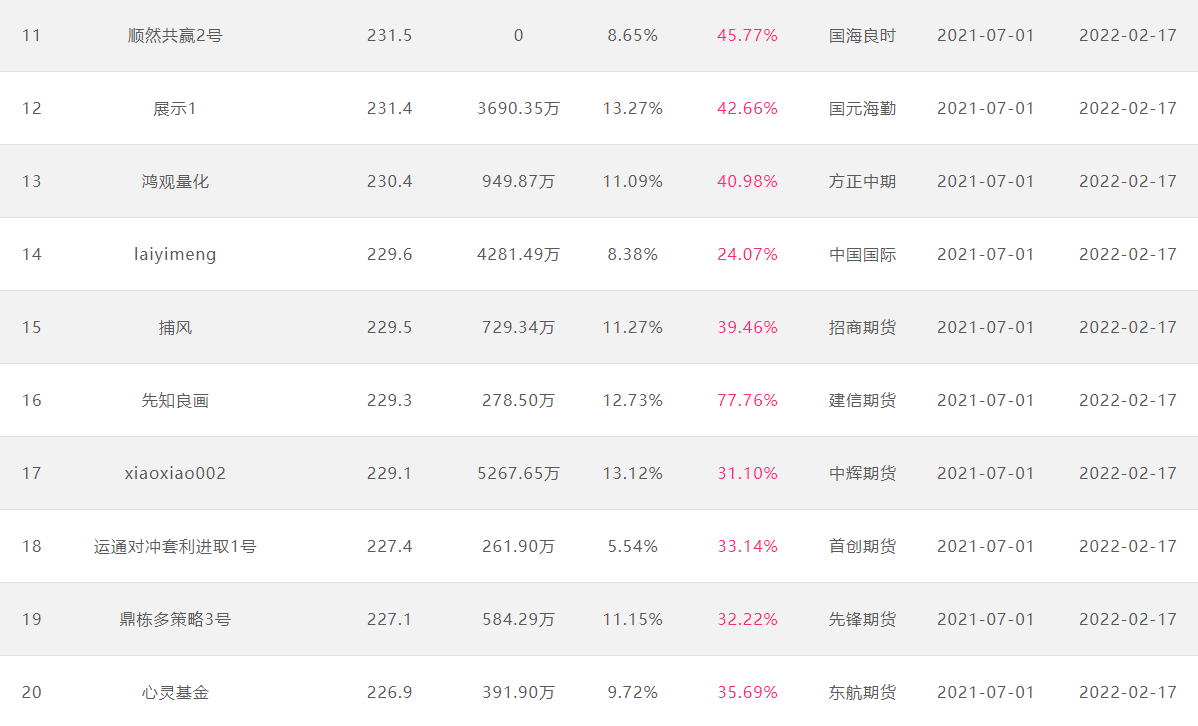This screenshot has height=726, width=1198.
Task: Click 东航期货 in the last row
Action: pos(862,693)
